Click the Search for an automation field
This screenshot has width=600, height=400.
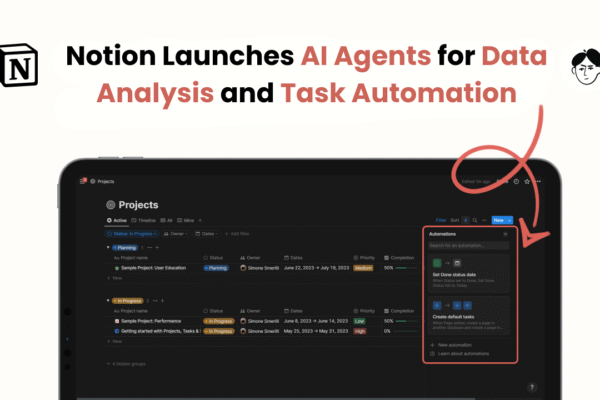(x=469, y=246)
